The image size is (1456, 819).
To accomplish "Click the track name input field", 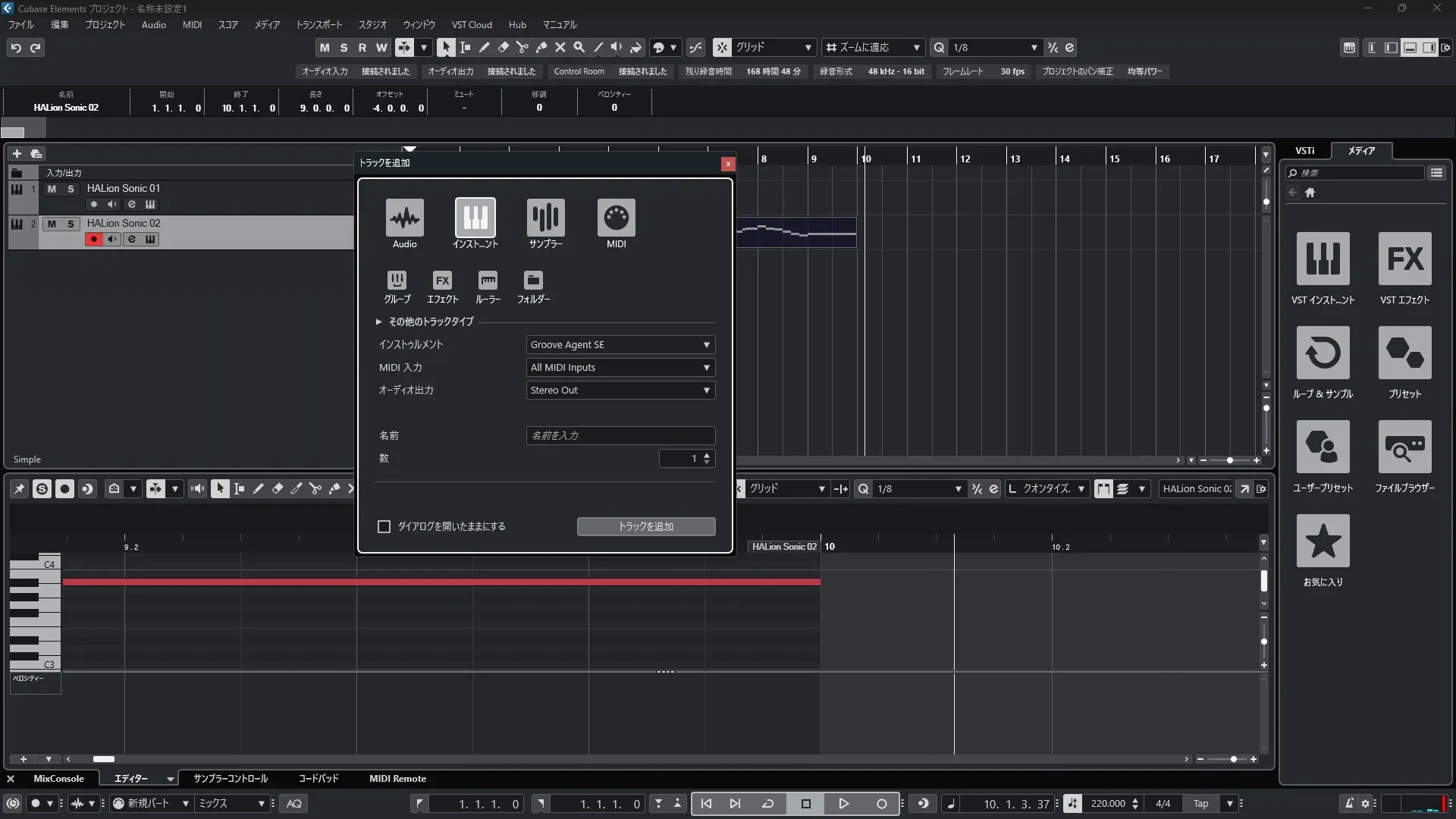I will coord(620,436).
